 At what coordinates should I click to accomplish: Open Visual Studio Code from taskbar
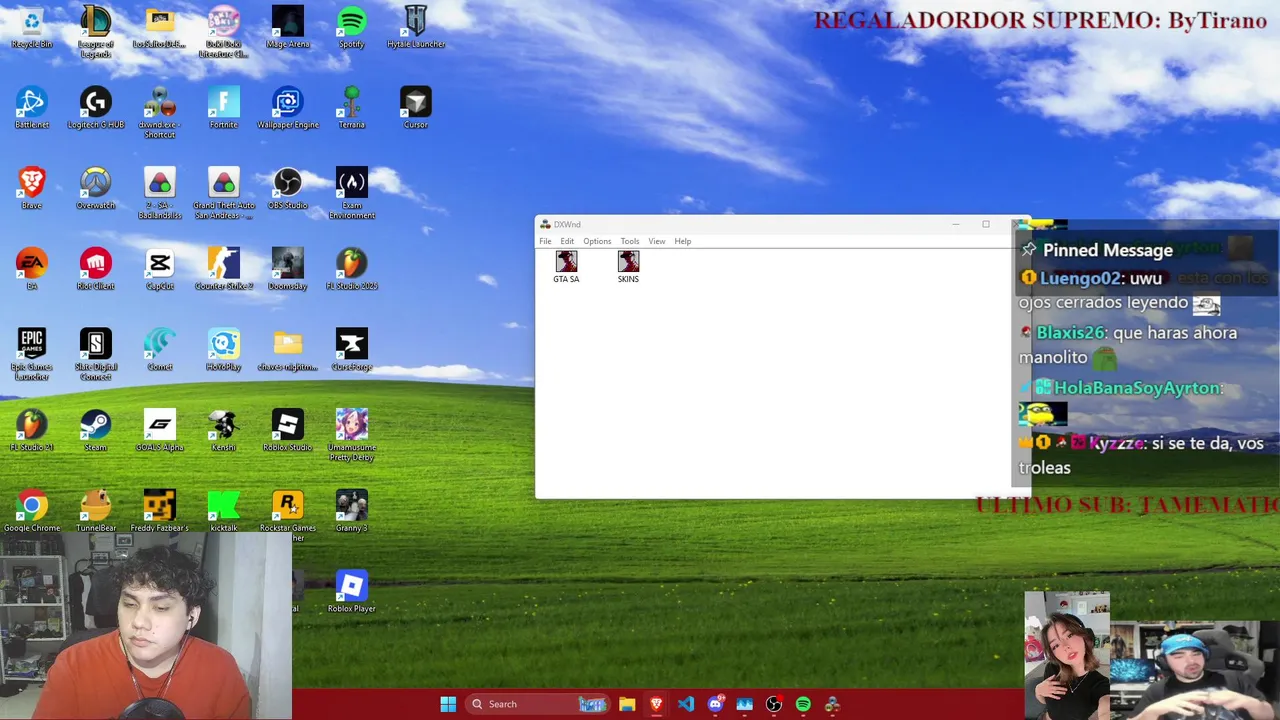pyautogui.click(x=686, y=704)
